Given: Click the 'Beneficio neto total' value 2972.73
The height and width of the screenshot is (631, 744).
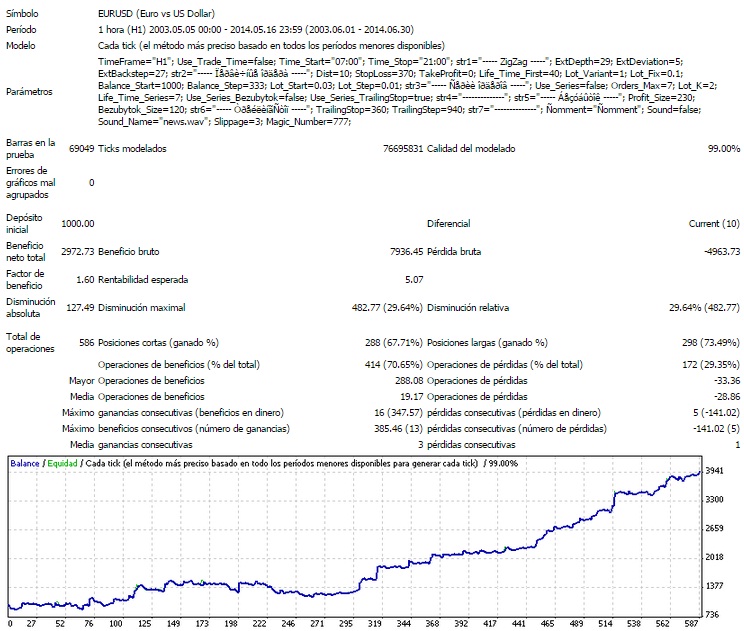Looking at the screenshot, I should pyautogui.click(x=76, y=251).
